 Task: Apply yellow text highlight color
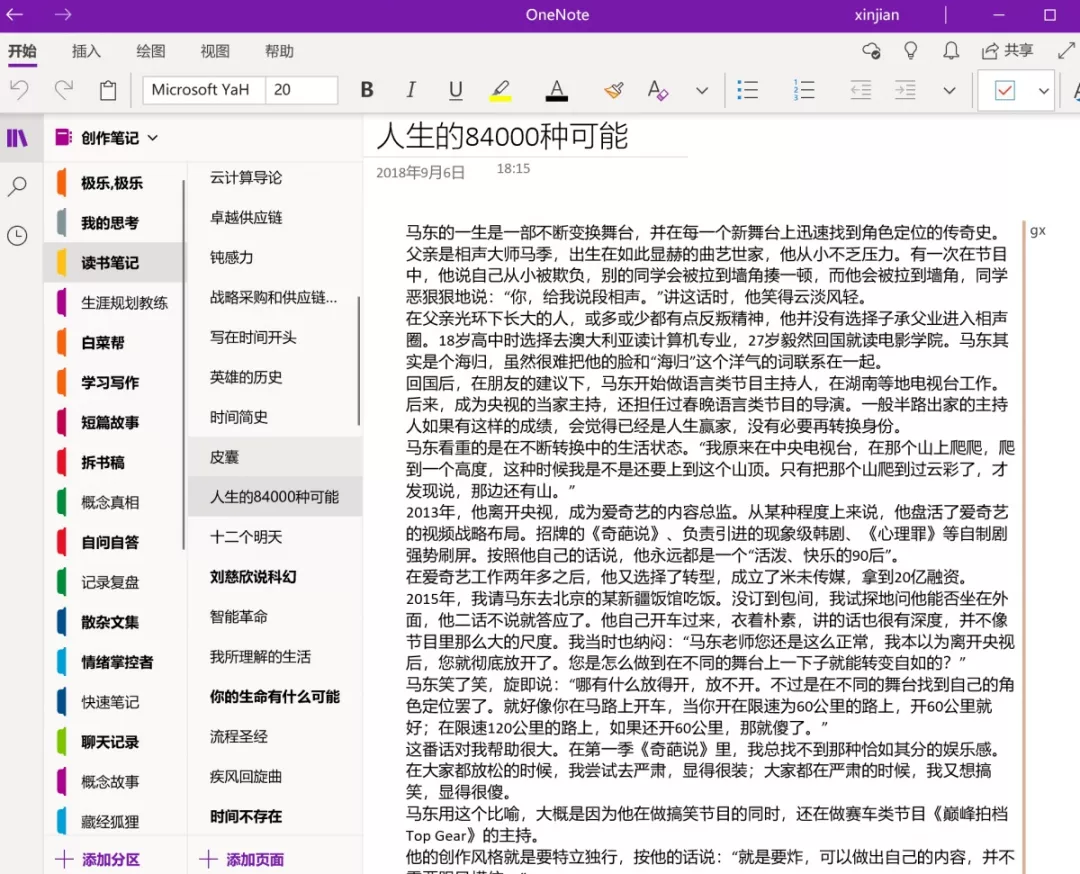pos(501,90)
